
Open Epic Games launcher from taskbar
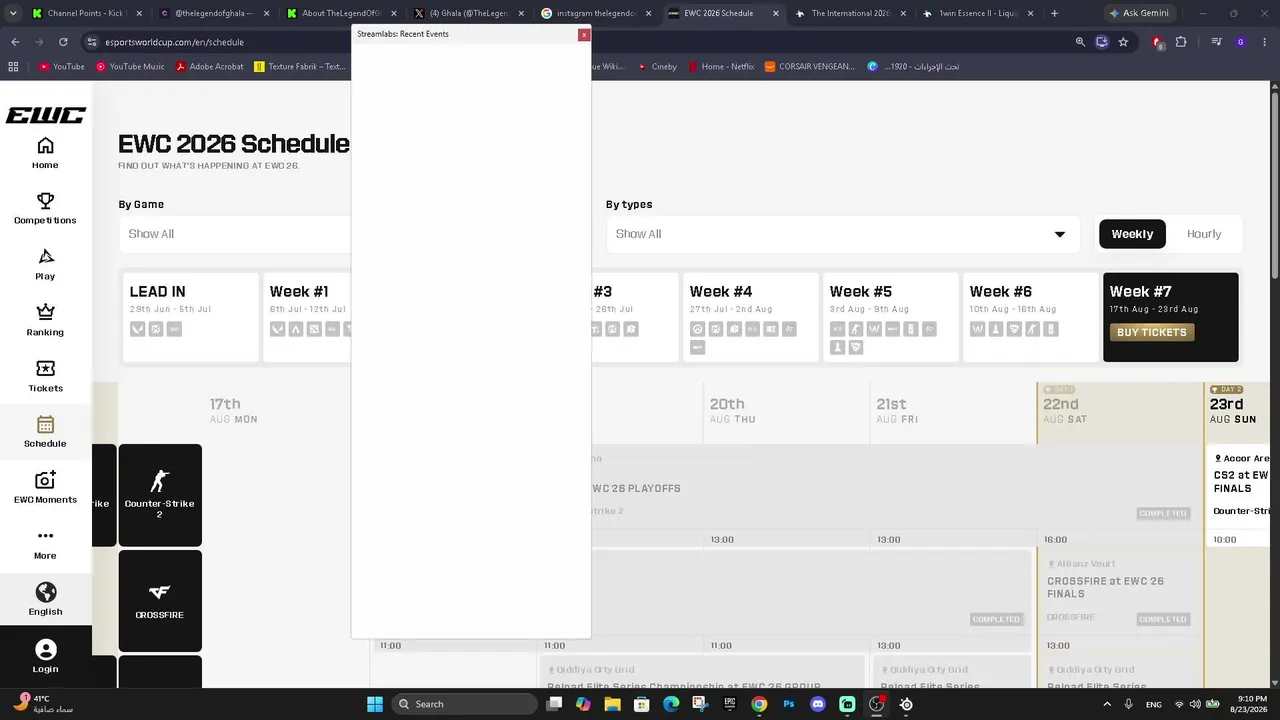(730, 704)
